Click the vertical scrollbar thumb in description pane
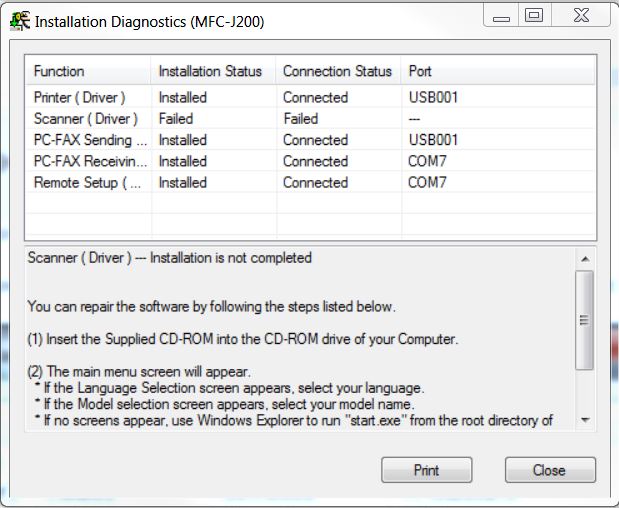The width and height of the screenshot is (619, 508). [585, 320]
